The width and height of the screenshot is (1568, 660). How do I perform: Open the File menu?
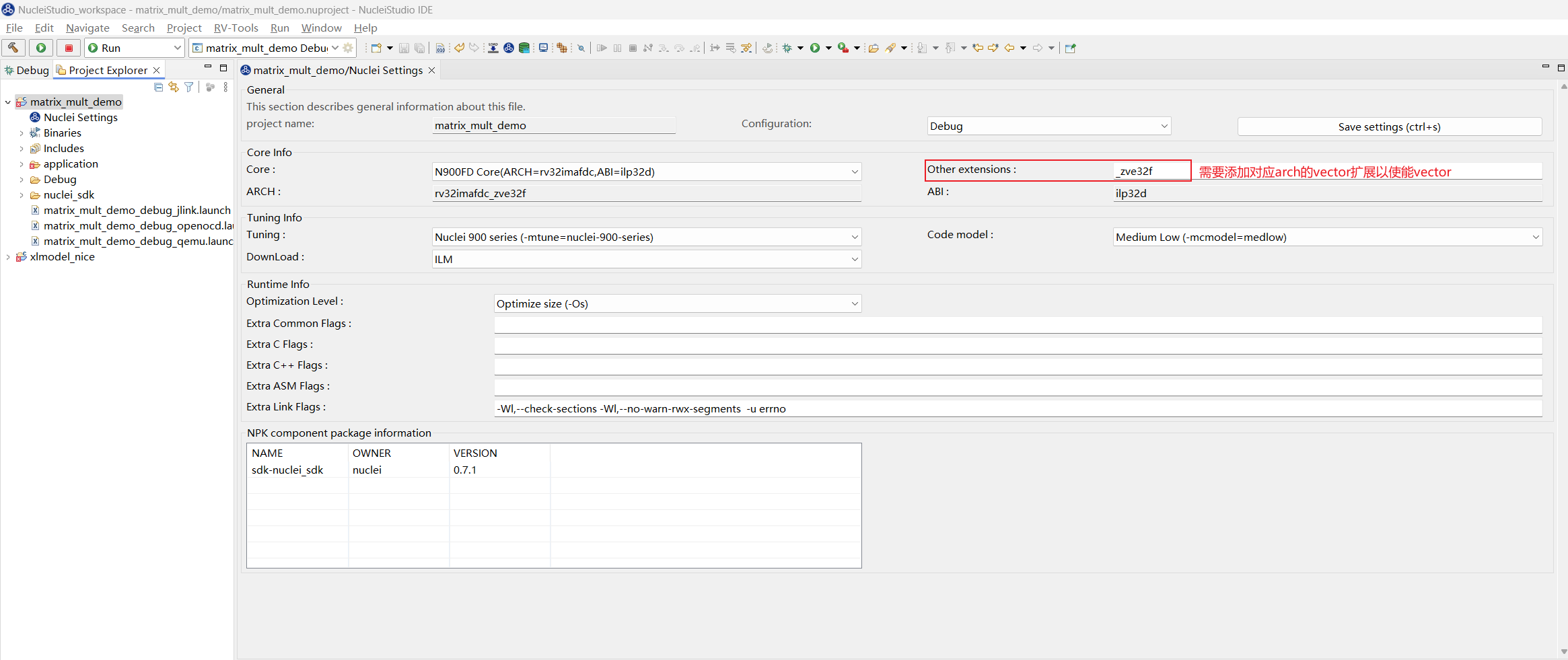point(14,28)
